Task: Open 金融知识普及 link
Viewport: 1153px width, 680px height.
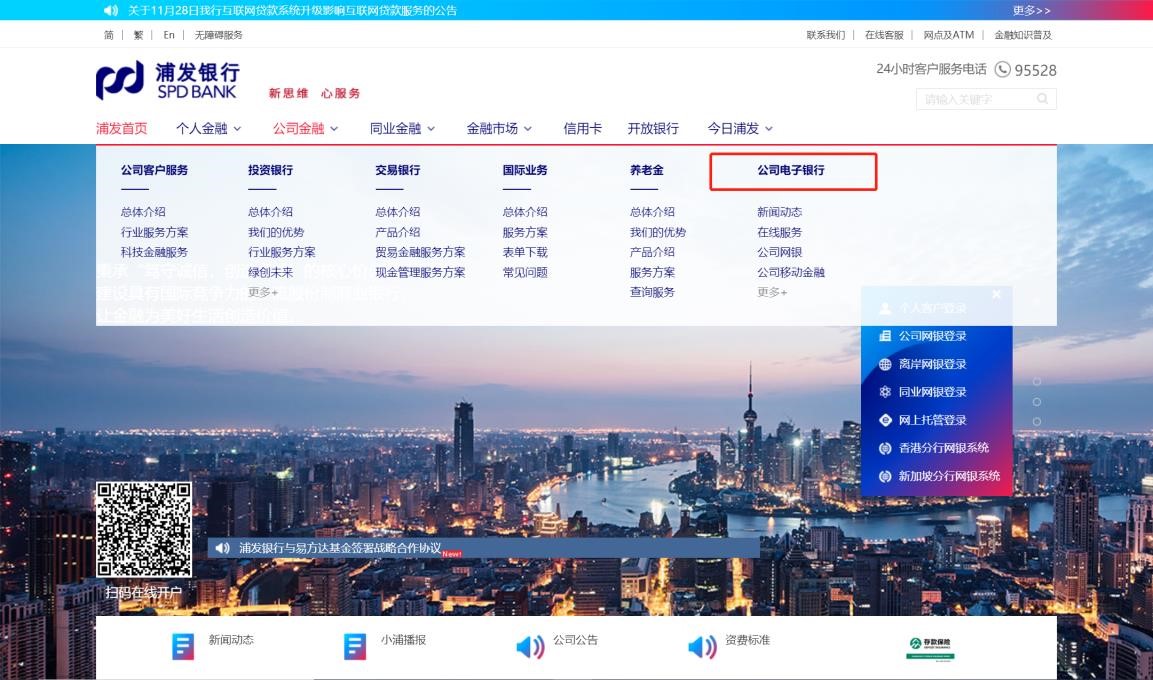Action: pyautogui.click(x=1023, y=35)
